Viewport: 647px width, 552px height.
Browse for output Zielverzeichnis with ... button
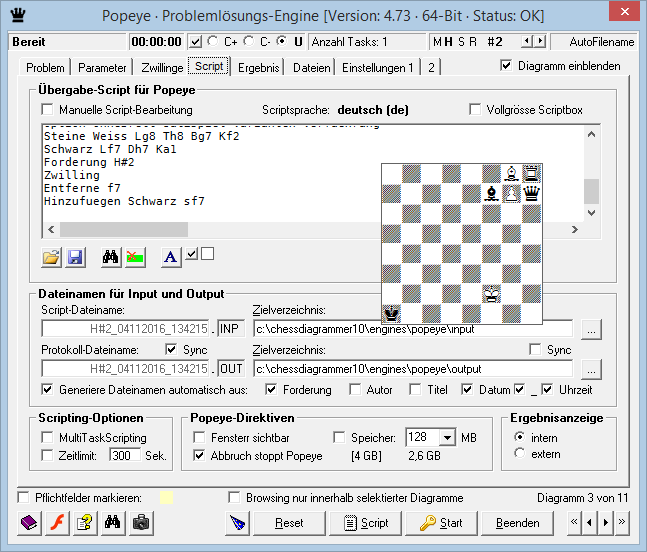pos(591,369)
